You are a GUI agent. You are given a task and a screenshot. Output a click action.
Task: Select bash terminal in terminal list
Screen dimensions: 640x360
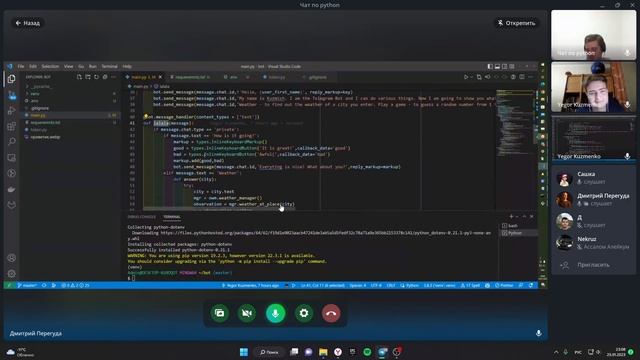[x=519, y=225]
